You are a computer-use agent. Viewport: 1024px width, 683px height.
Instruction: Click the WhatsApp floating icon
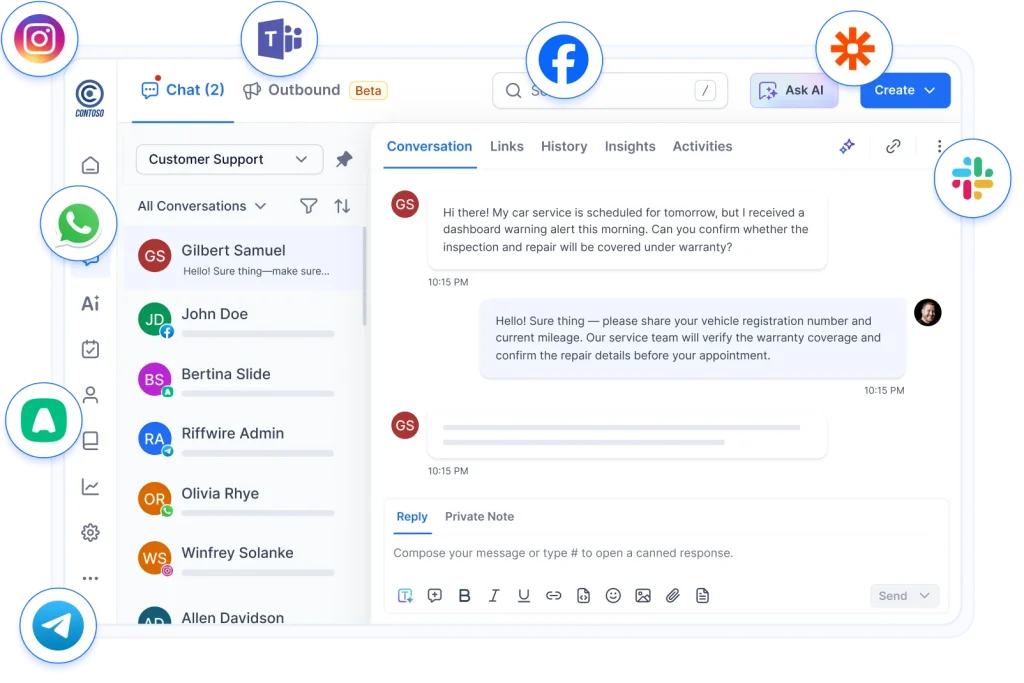click(78, 224)
